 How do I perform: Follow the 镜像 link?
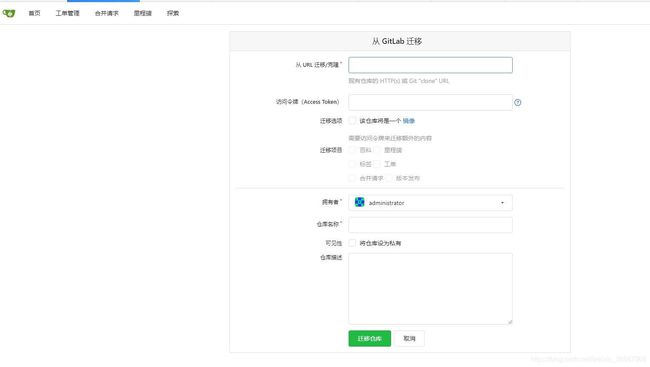pyautogui.click(x=409, y=121)
